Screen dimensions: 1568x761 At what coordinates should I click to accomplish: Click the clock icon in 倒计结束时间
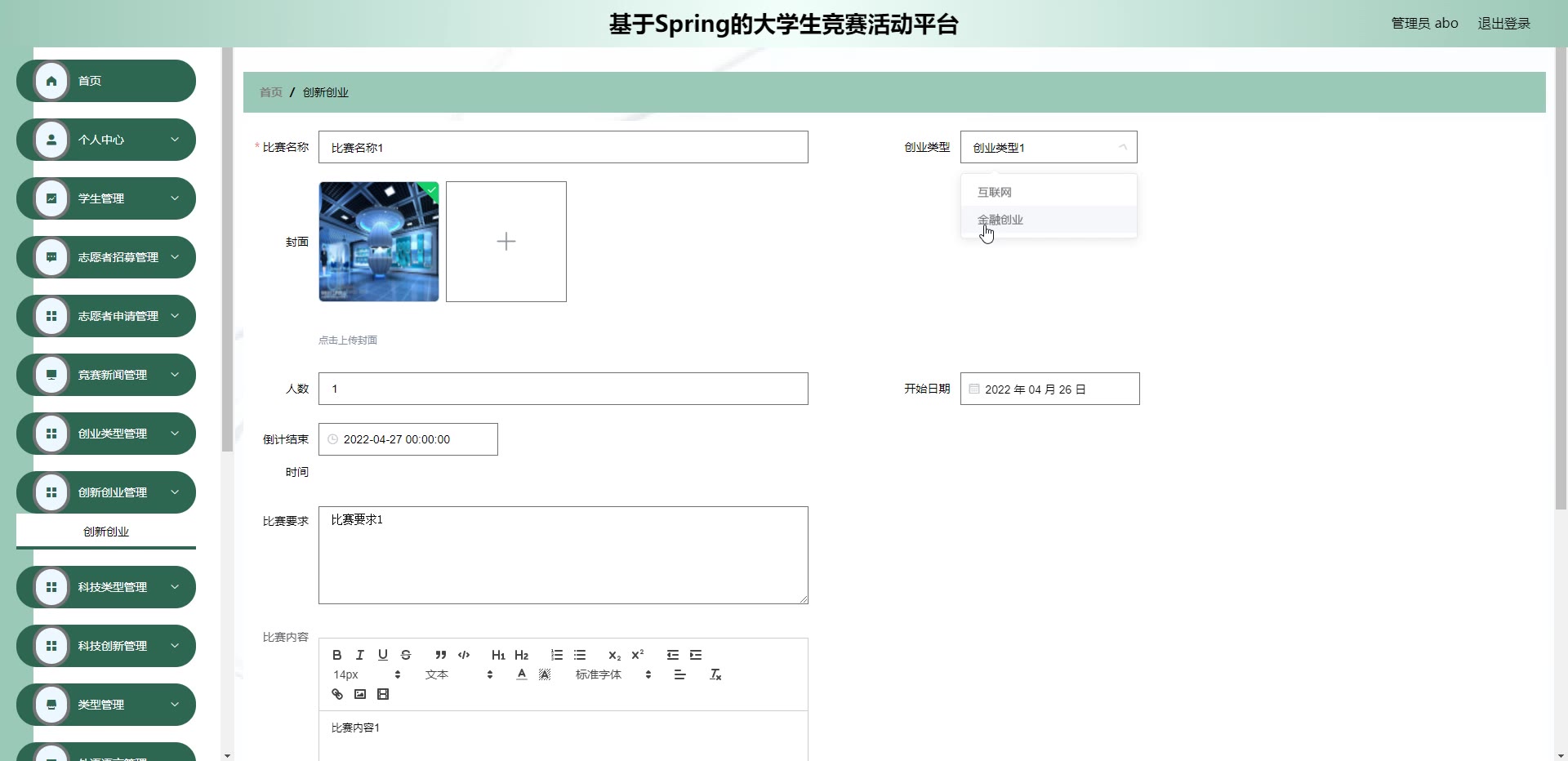pos(332,439)
